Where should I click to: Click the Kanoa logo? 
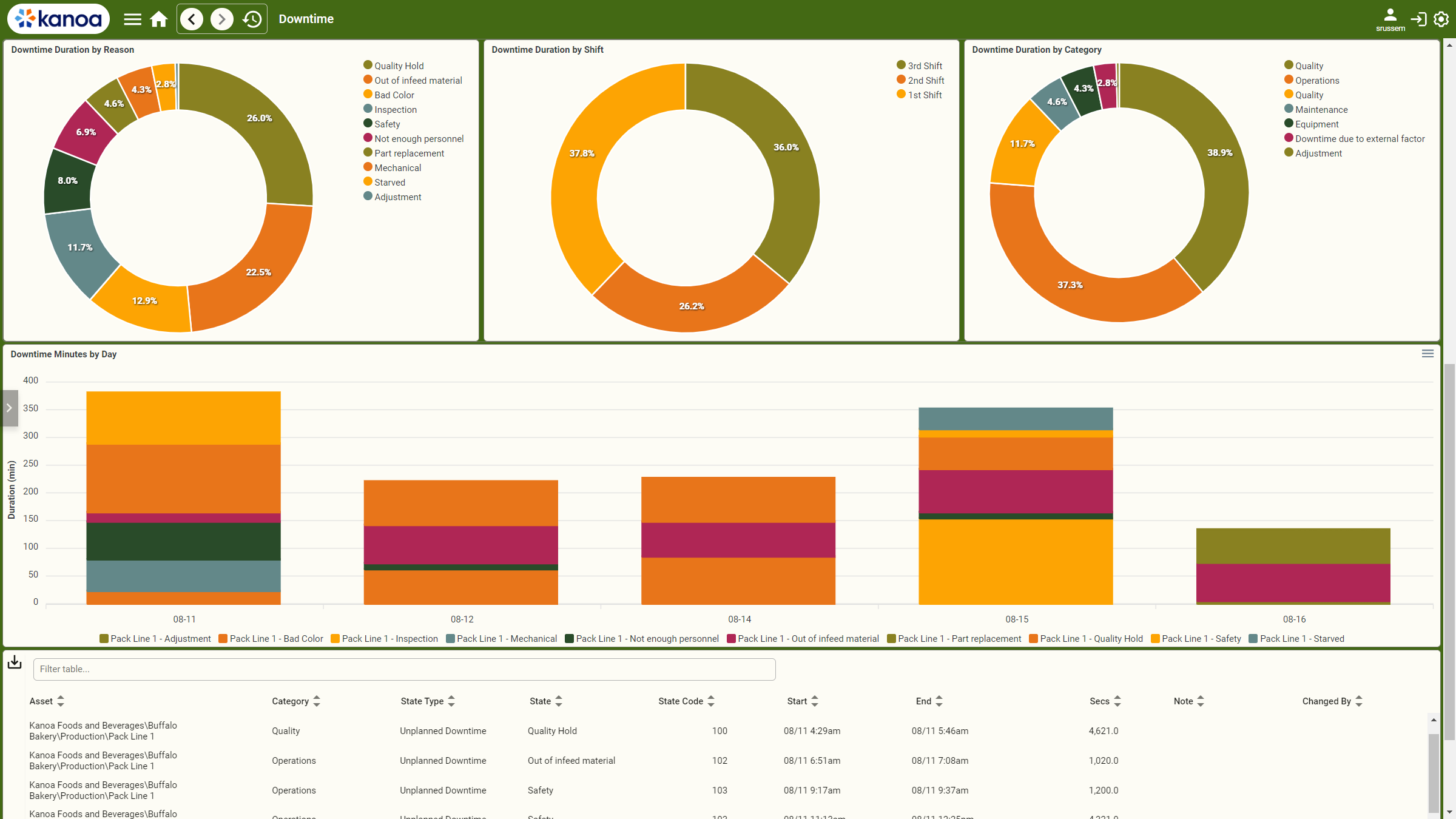click(x=58, y=19)
